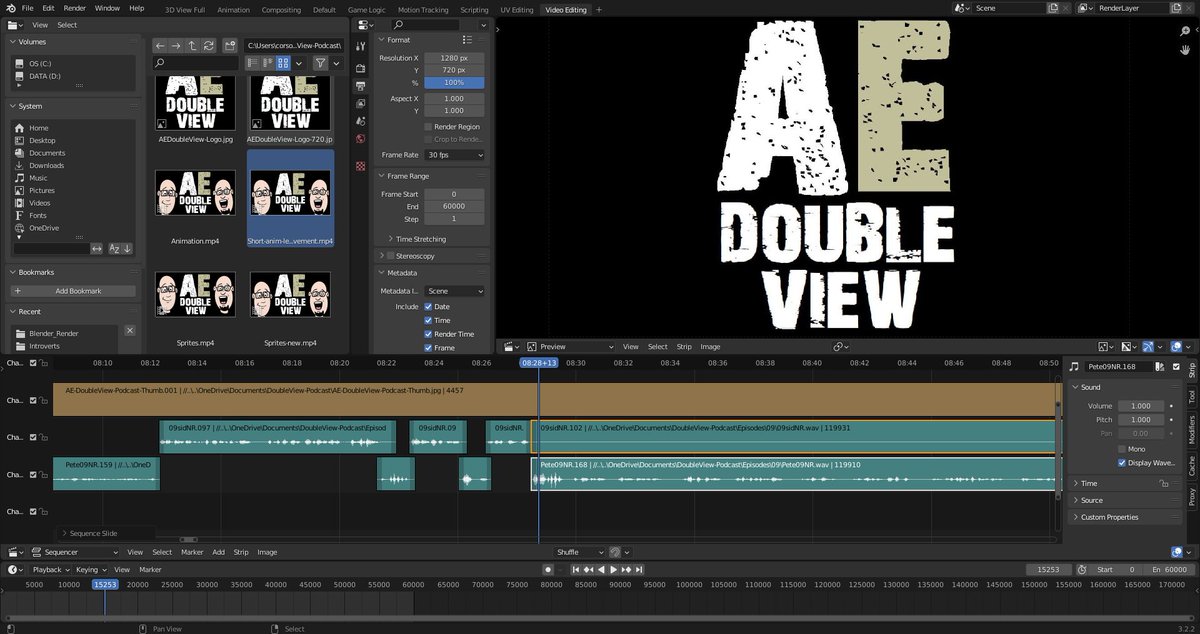The image size is (1200, 634).
Task: Click the Pitch 1.000 slider field
Action: click(x=1140, y=420)
